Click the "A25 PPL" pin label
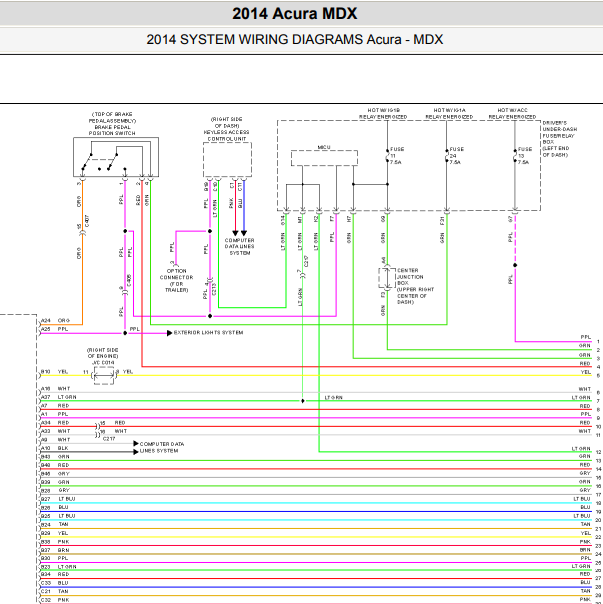 click(54, 329)
